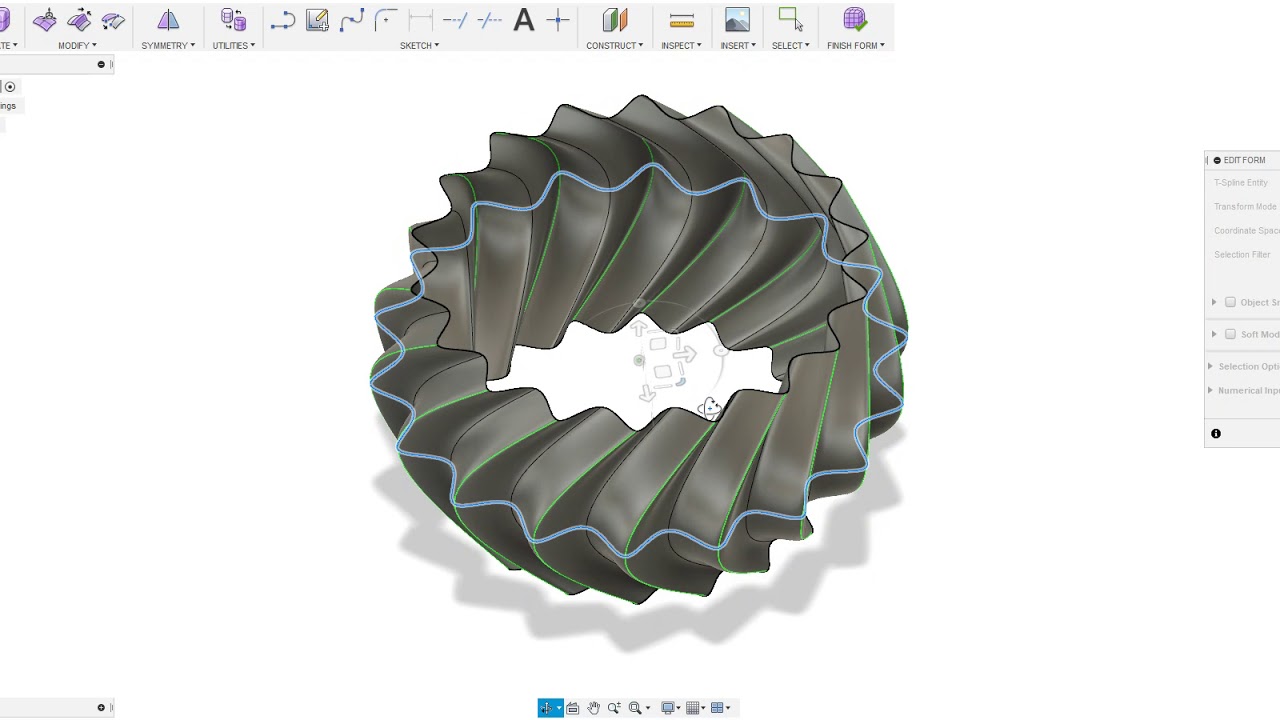This screenshot has width=1280, height=720.
Task: Click the Insert Edge tool in Modify
Action: (79, 20)
